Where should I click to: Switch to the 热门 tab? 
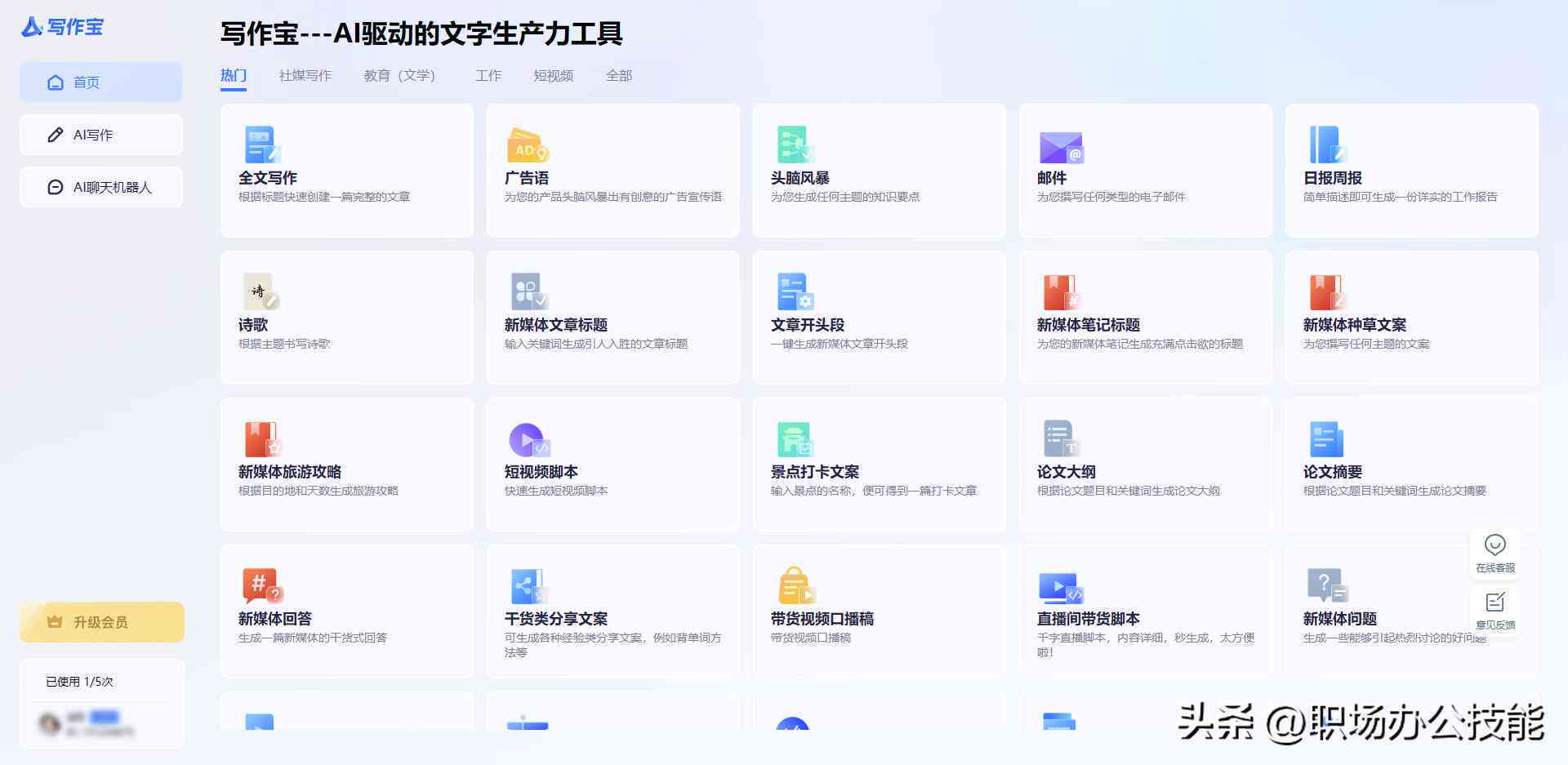tap(234, 76)
